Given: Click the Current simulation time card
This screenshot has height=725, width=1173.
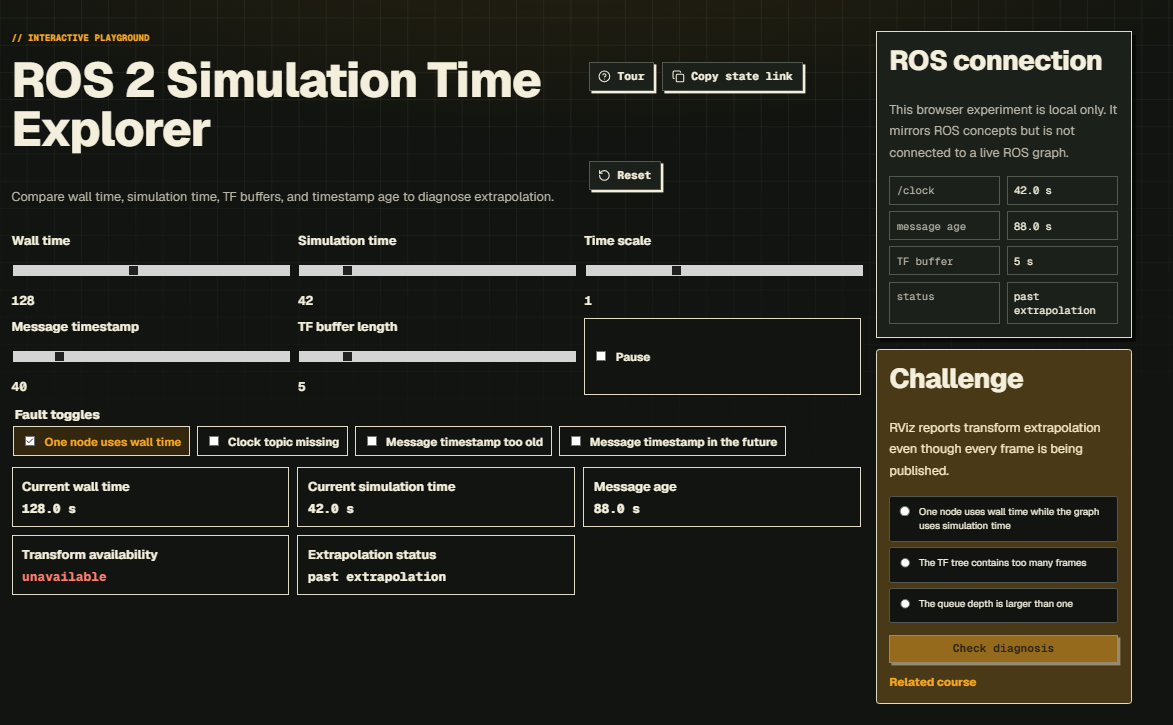Looking at the screenshot, I should click(436, 497).
